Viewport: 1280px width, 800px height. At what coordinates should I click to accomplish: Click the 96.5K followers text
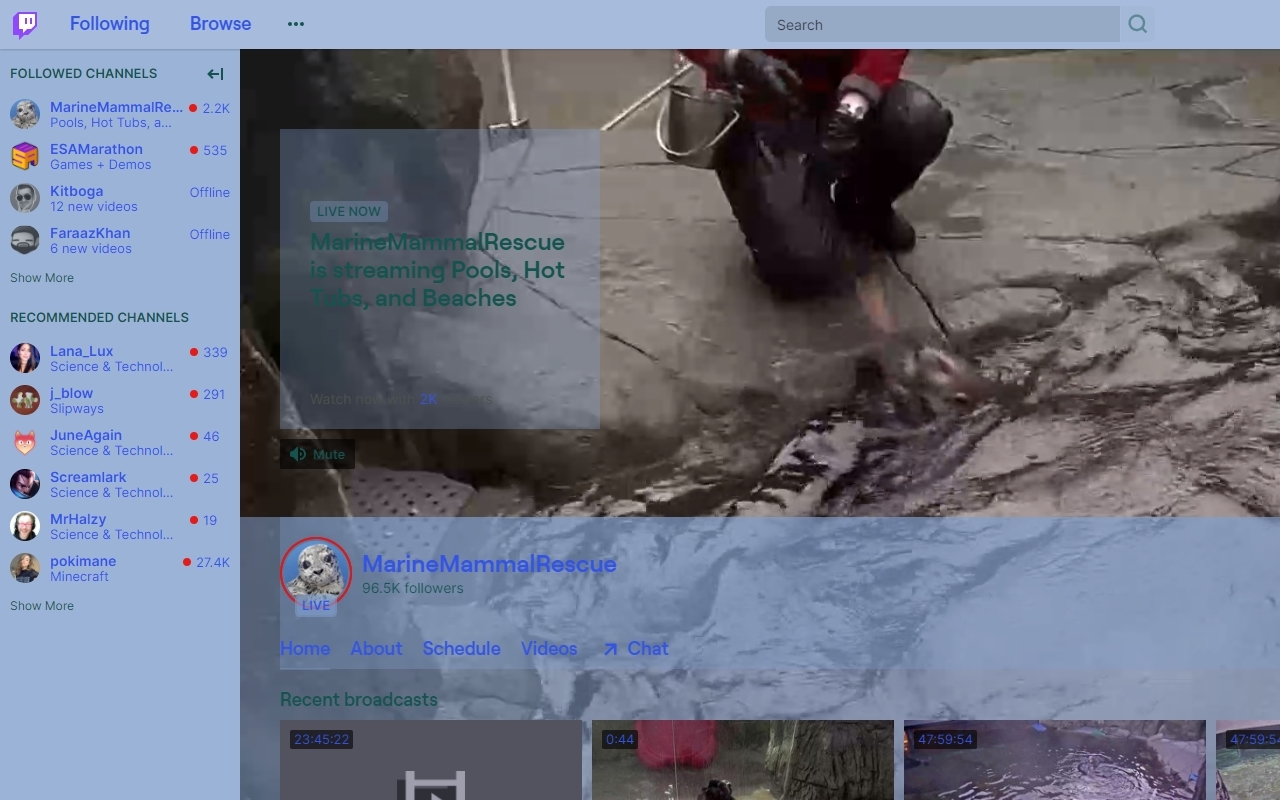coord(413,588)
